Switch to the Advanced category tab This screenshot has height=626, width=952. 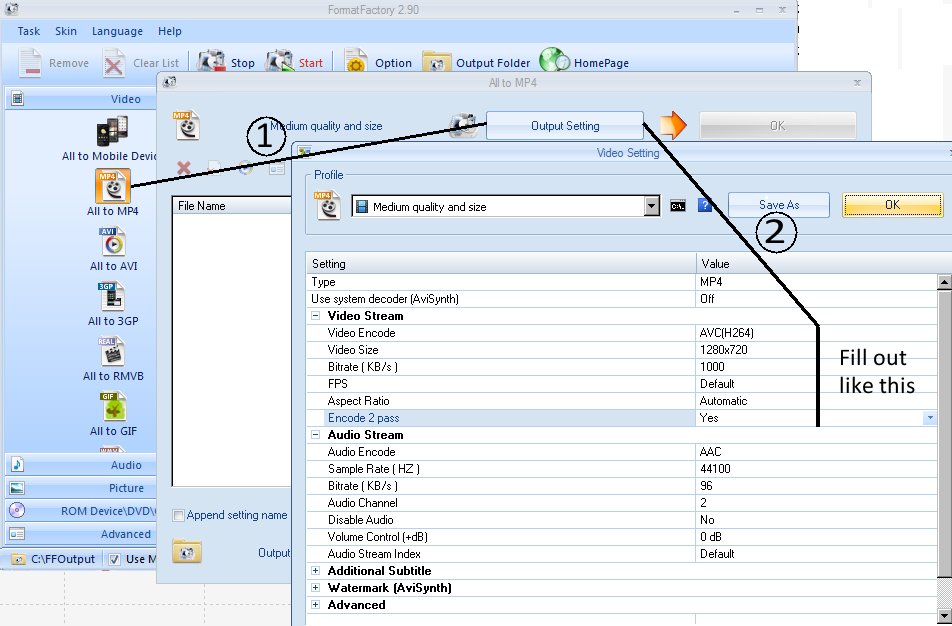click(x=81, y=534)
